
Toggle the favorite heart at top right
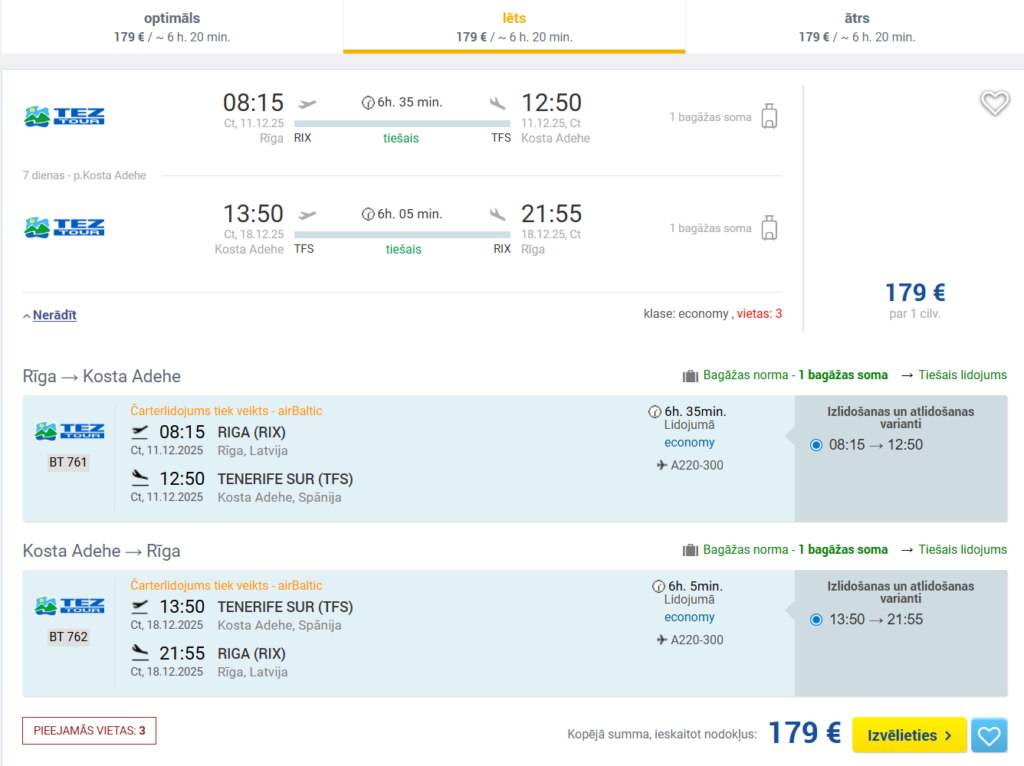(x=995, y=102)
